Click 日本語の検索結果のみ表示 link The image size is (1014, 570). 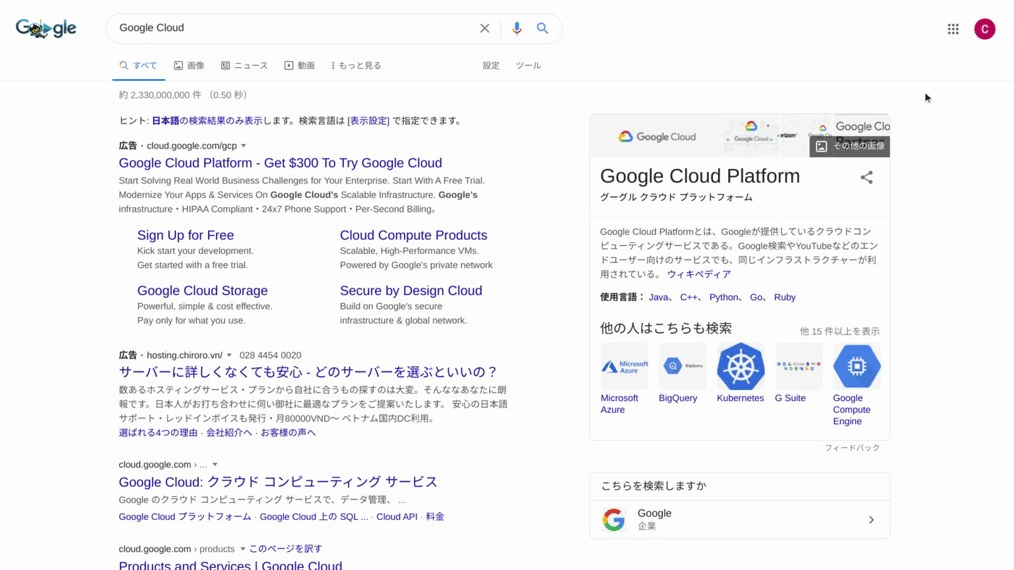pos(207,121)
